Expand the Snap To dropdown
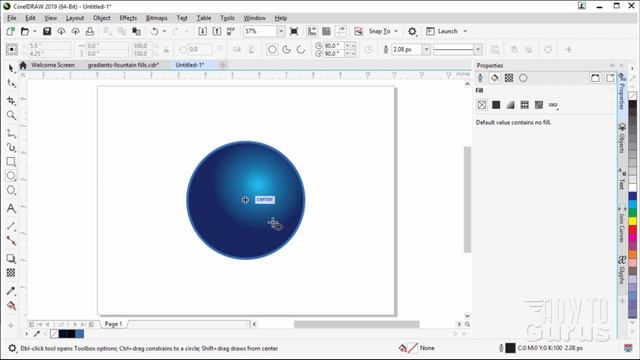Screen dimensions: 640x360 pyautogui.click(x=396, y=31)
